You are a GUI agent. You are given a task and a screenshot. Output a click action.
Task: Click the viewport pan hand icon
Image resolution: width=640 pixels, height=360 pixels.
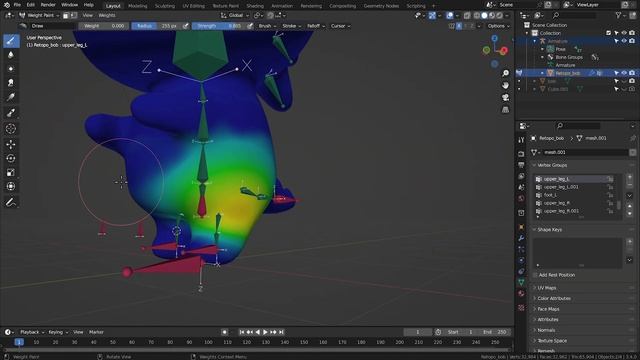(x=505, y=85)
